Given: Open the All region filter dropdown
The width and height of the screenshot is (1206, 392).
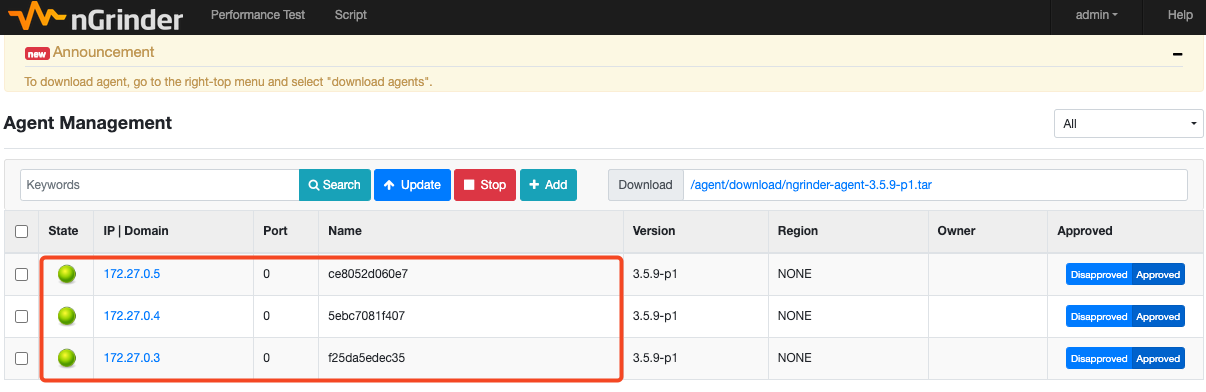Looking at the screenshot, I should tap(1129, 123).
